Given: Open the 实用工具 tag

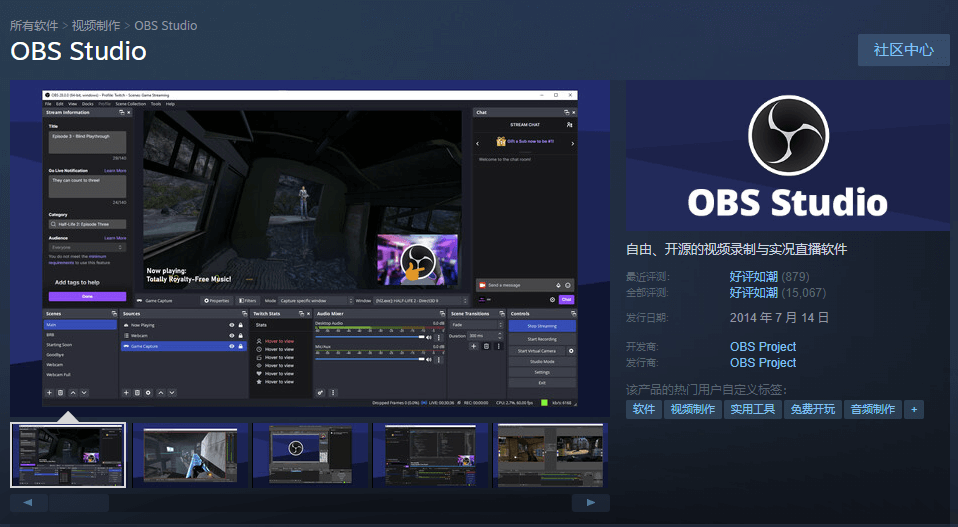Looking at the screenshot, I should tap(753, 409).
